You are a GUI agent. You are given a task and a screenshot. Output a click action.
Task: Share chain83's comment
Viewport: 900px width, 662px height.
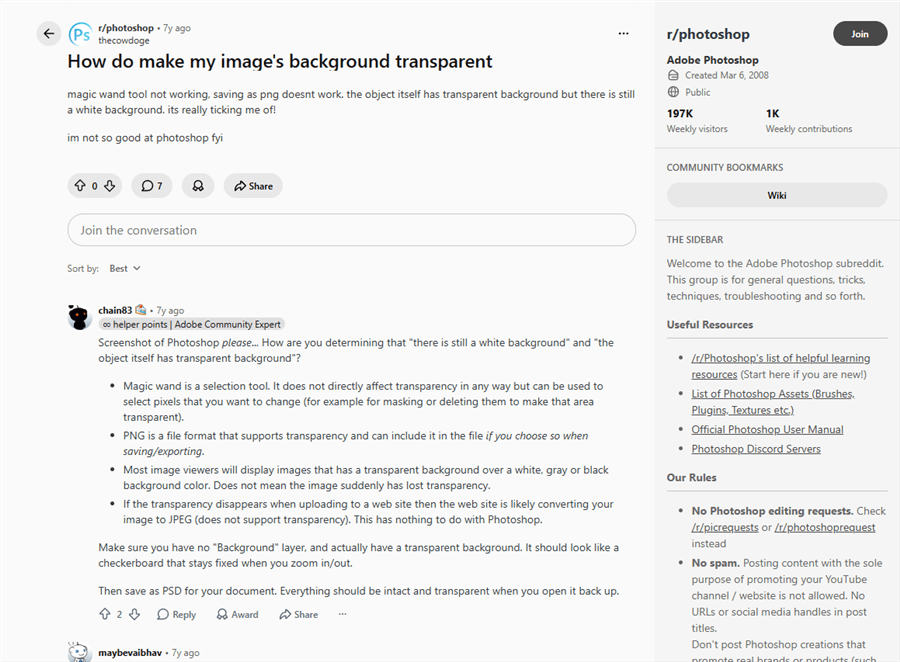pyautogui.click(x=298, y=614)
